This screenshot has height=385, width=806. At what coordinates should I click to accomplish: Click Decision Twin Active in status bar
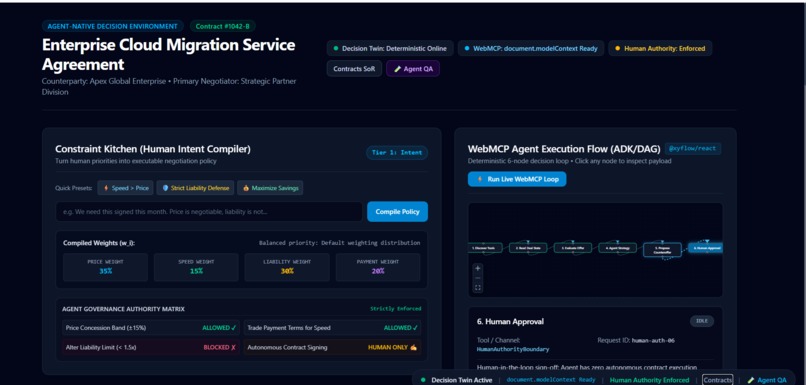461,380
